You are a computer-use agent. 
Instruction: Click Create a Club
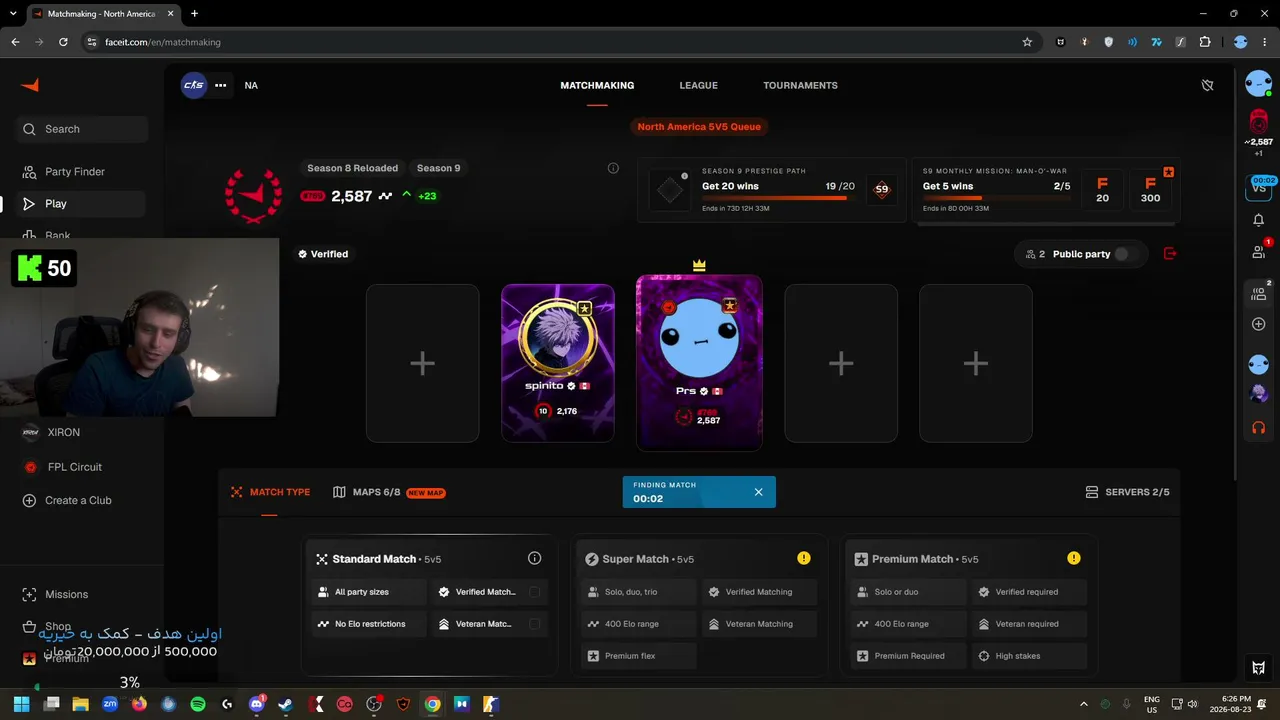click(78, 500)
